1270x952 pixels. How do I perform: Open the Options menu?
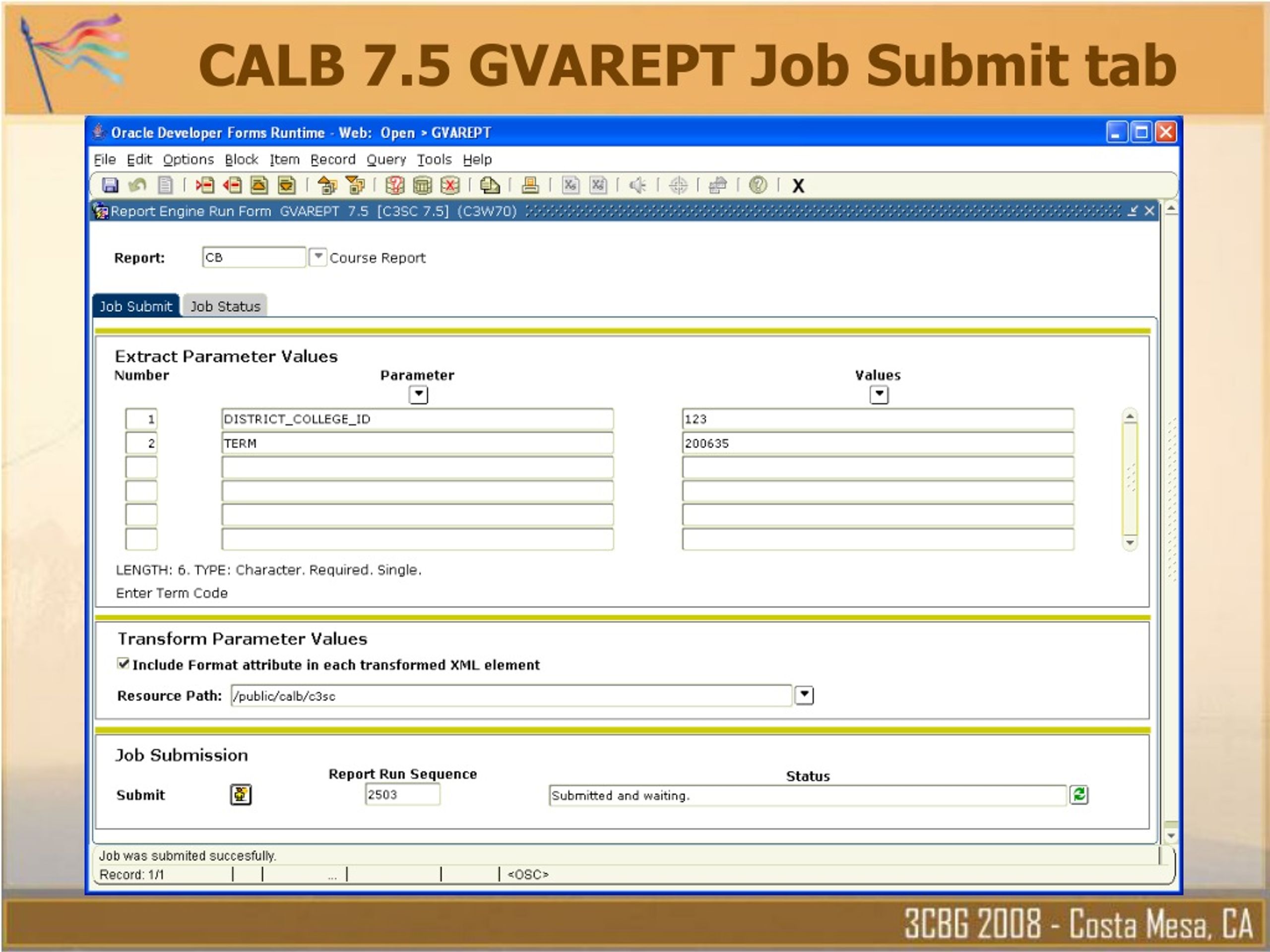coord(189,160)
